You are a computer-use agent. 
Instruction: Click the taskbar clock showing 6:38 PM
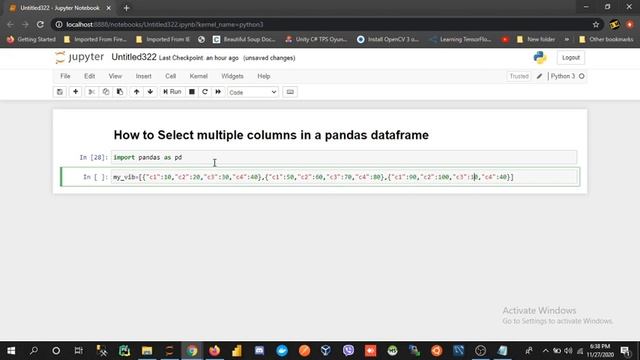(x=600, y=351)
